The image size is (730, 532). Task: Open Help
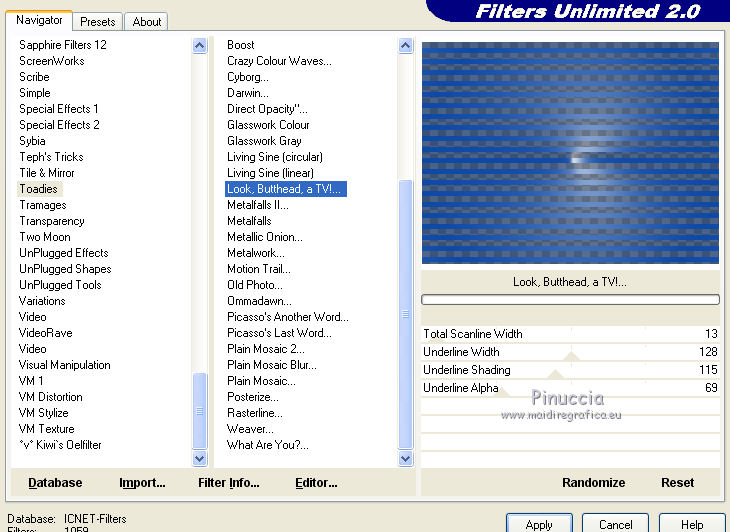point(692,524)
